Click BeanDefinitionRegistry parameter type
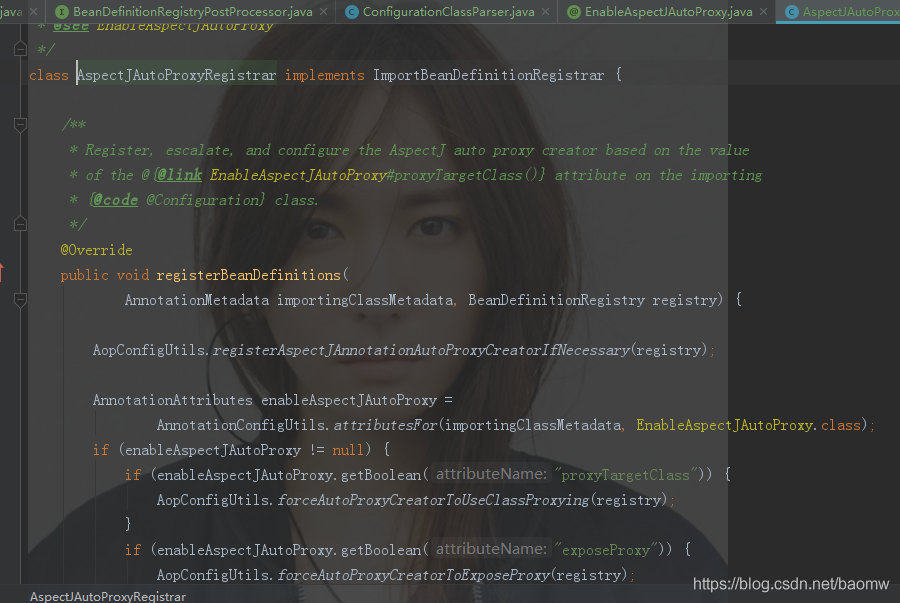The width and height of the screenshot is (900, 603). 556,300
